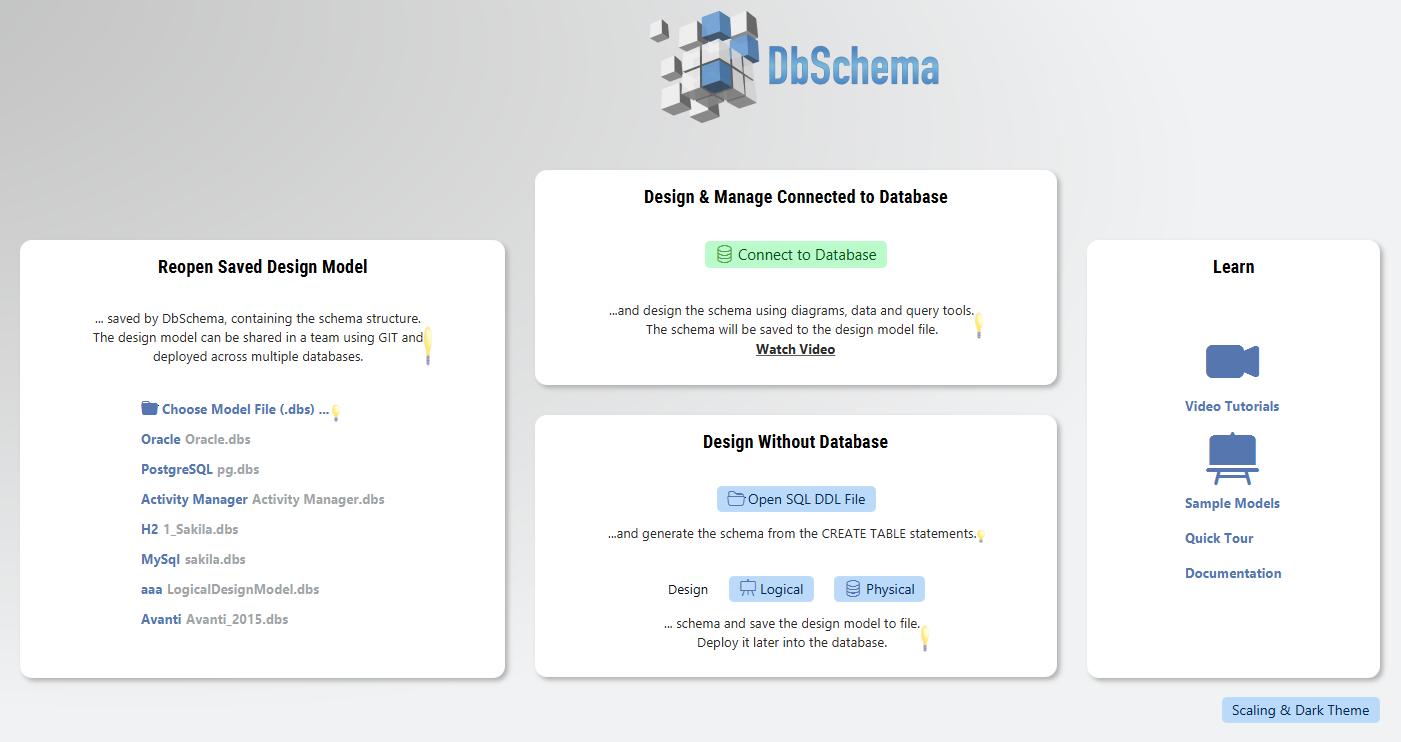
Task: Reopen the MySql sakila.dbs model
Action: [x=193, y=559]
